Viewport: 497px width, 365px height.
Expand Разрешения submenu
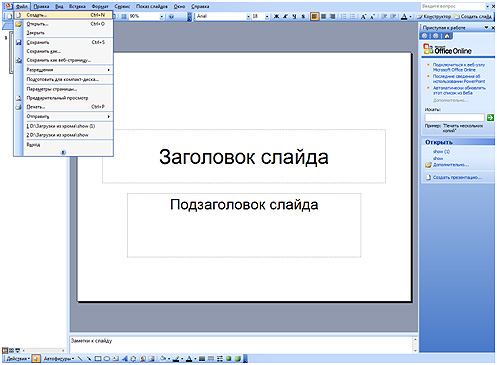tap(63, 70)
